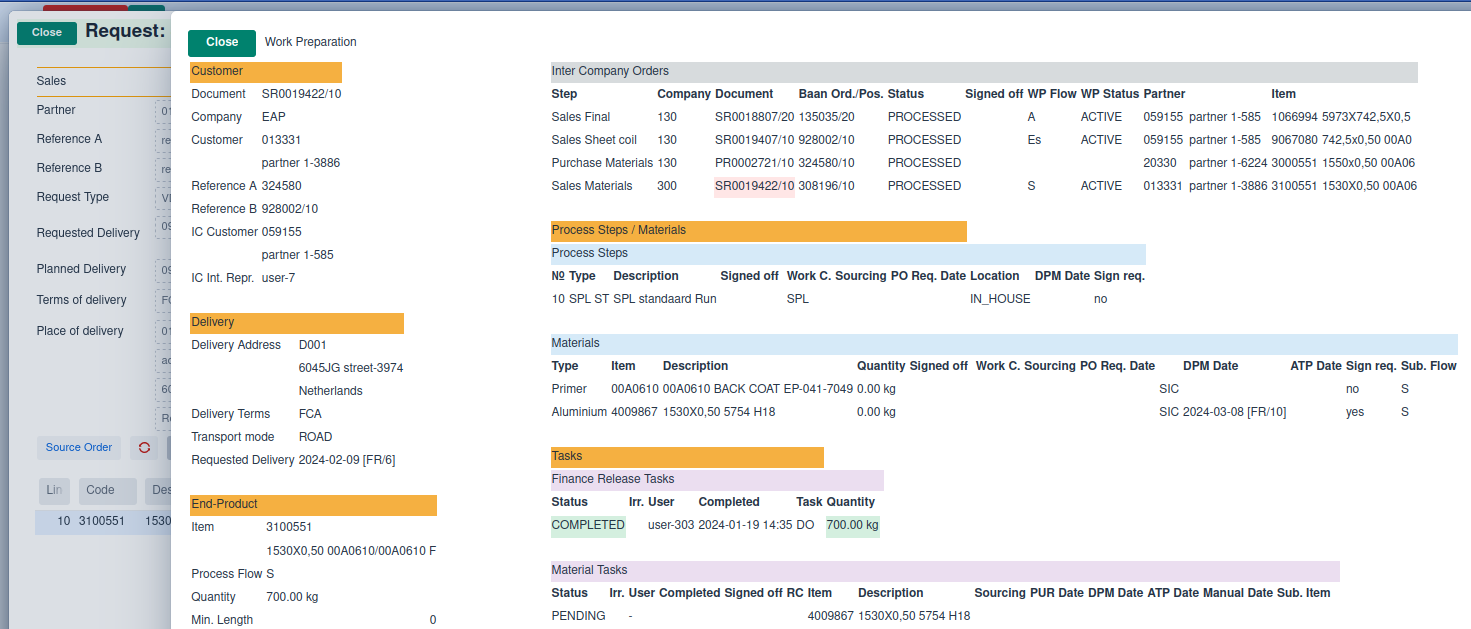This screenshot has width=1471, height=629.
Task: Click the Planned Delivery field in Request window
Action: pyautogui.click(x=164, y=269)
